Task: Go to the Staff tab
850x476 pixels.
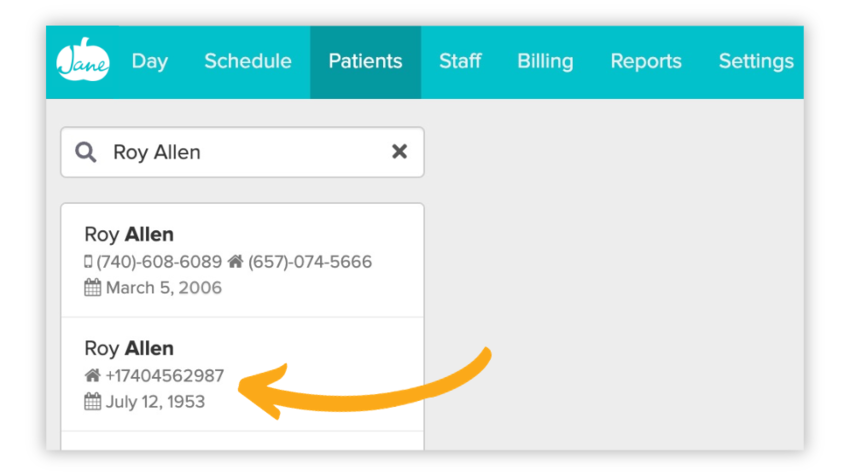Action: 460,62
